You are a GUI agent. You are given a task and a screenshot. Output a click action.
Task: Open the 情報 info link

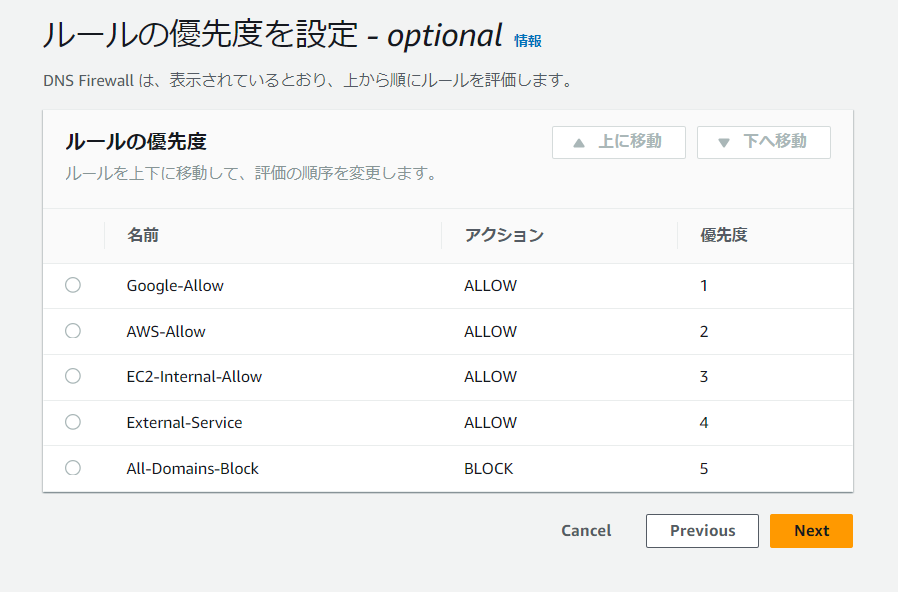coord(527,41)
